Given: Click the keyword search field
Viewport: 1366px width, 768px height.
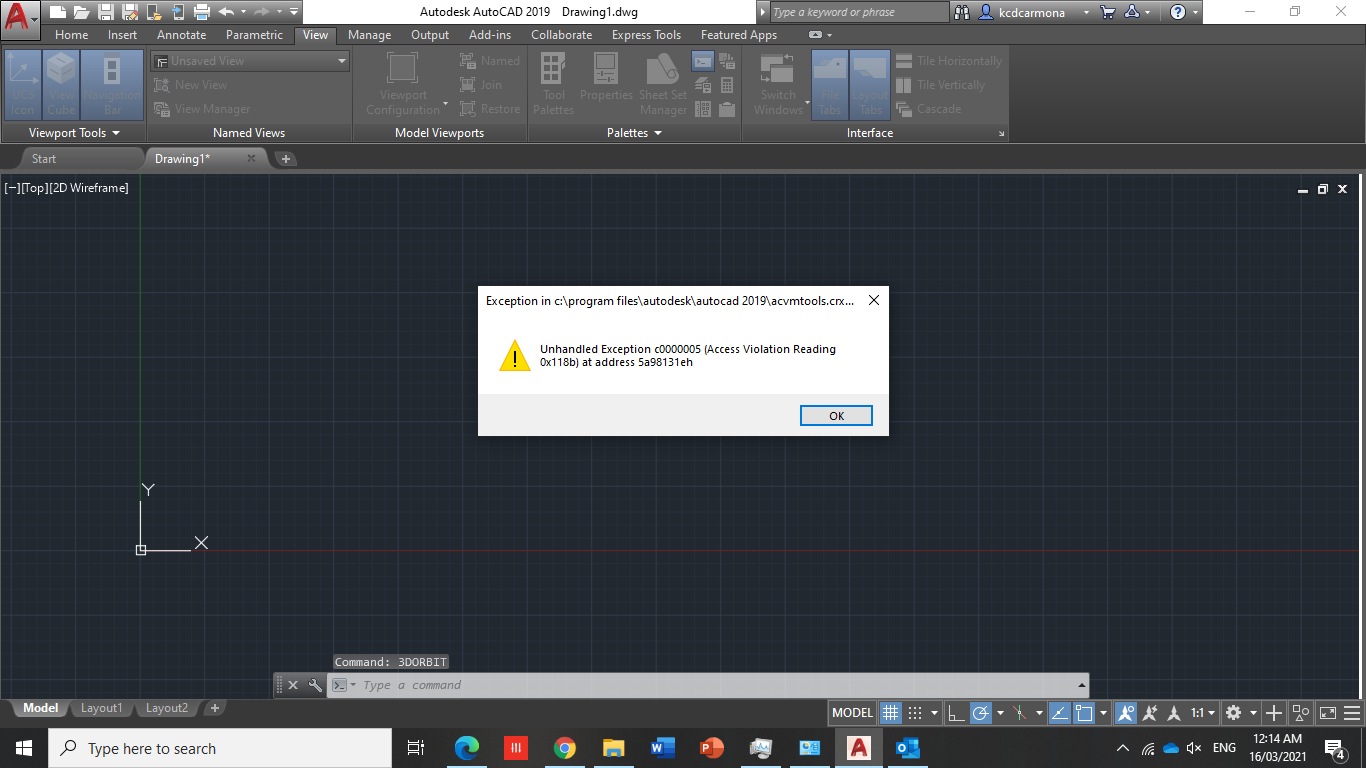Looking at the screenshot, I should coord(859,12).
